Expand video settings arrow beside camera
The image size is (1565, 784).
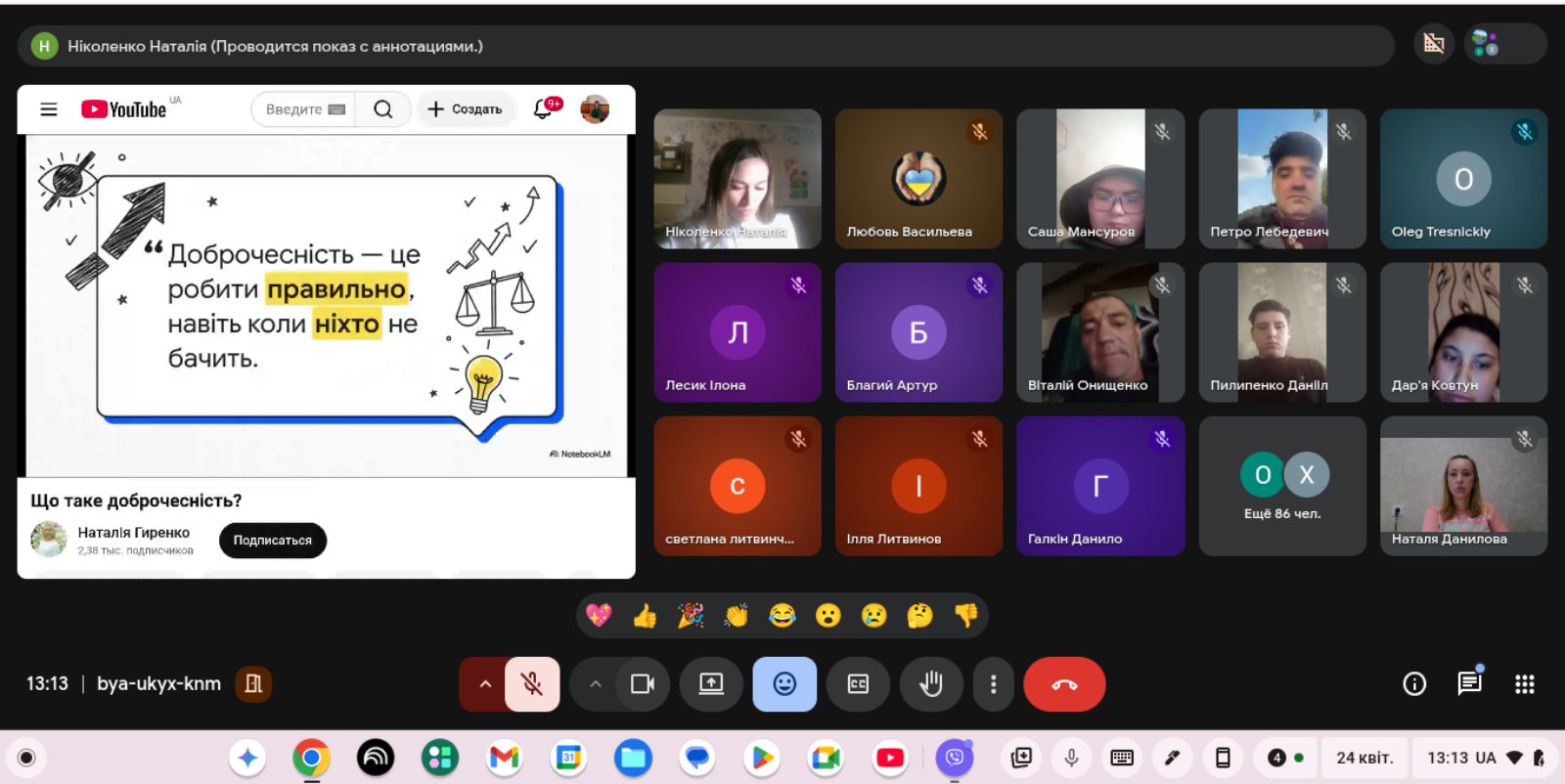595,684
